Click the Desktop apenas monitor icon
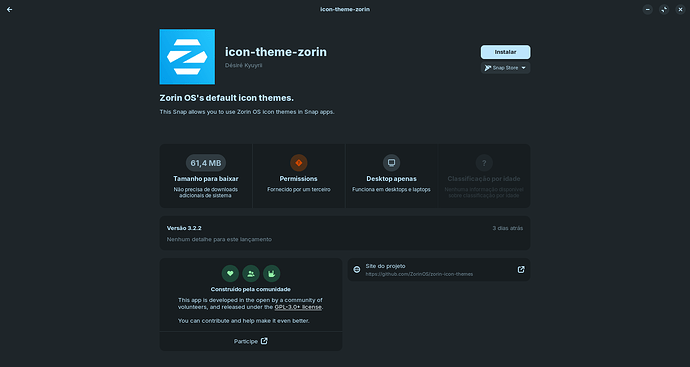 (x=391, y=163)
